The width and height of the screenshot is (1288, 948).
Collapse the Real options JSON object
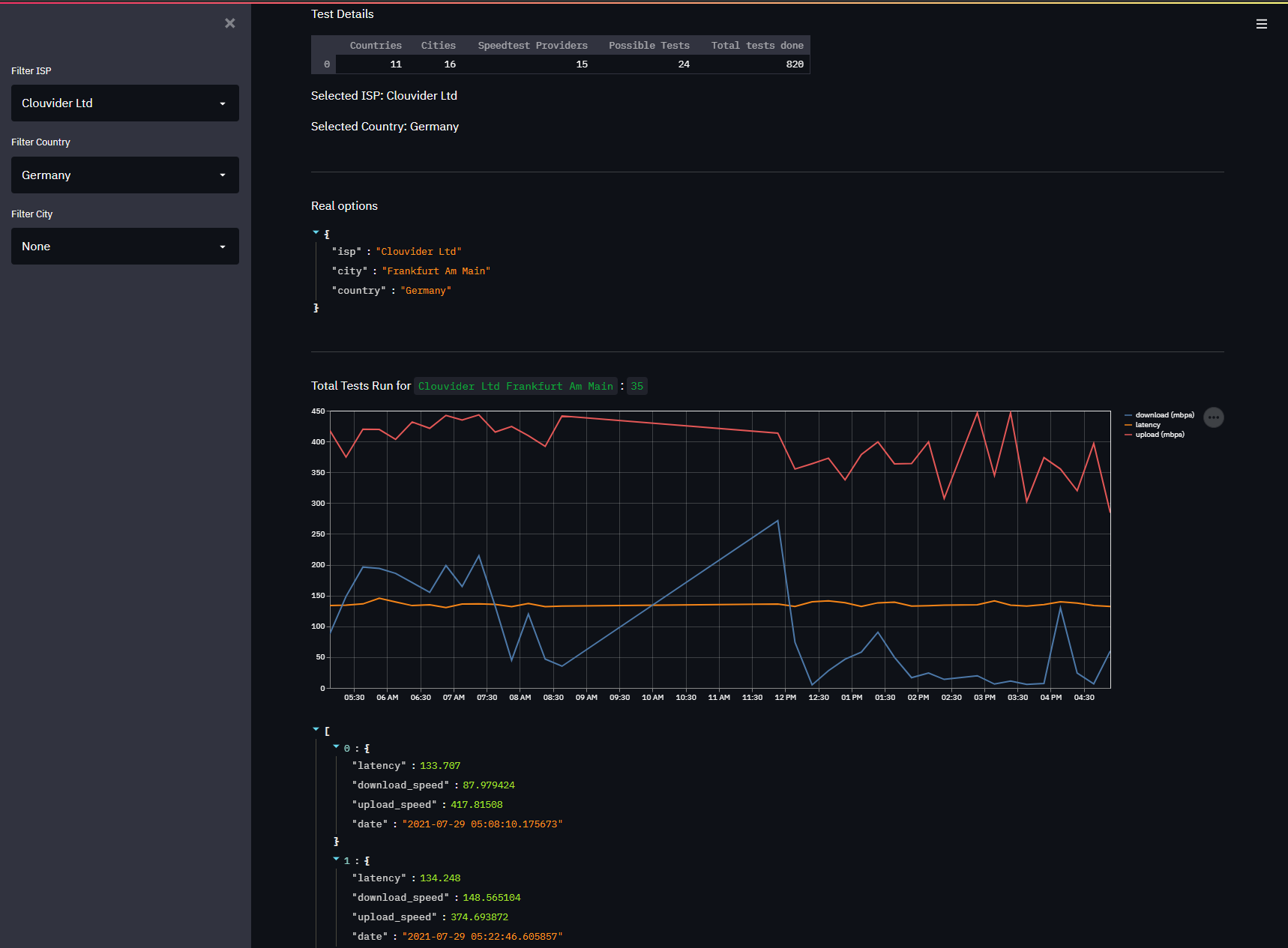click(316, 233)
